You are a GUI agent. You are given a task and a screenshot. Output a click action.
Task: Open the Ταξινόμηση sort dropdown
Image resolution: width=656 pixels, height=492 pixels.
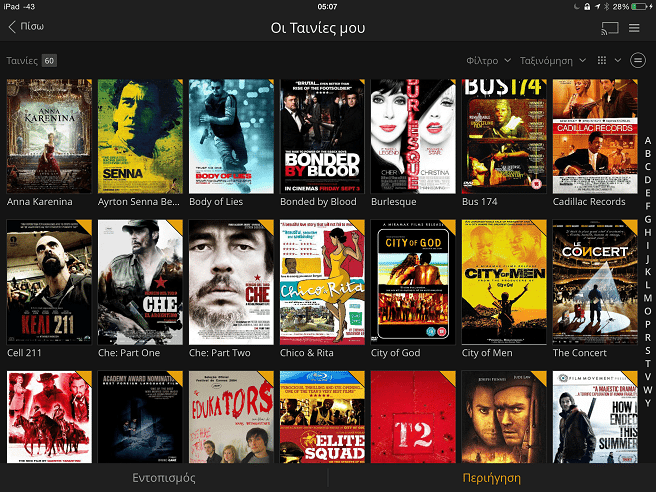(553, 61)
